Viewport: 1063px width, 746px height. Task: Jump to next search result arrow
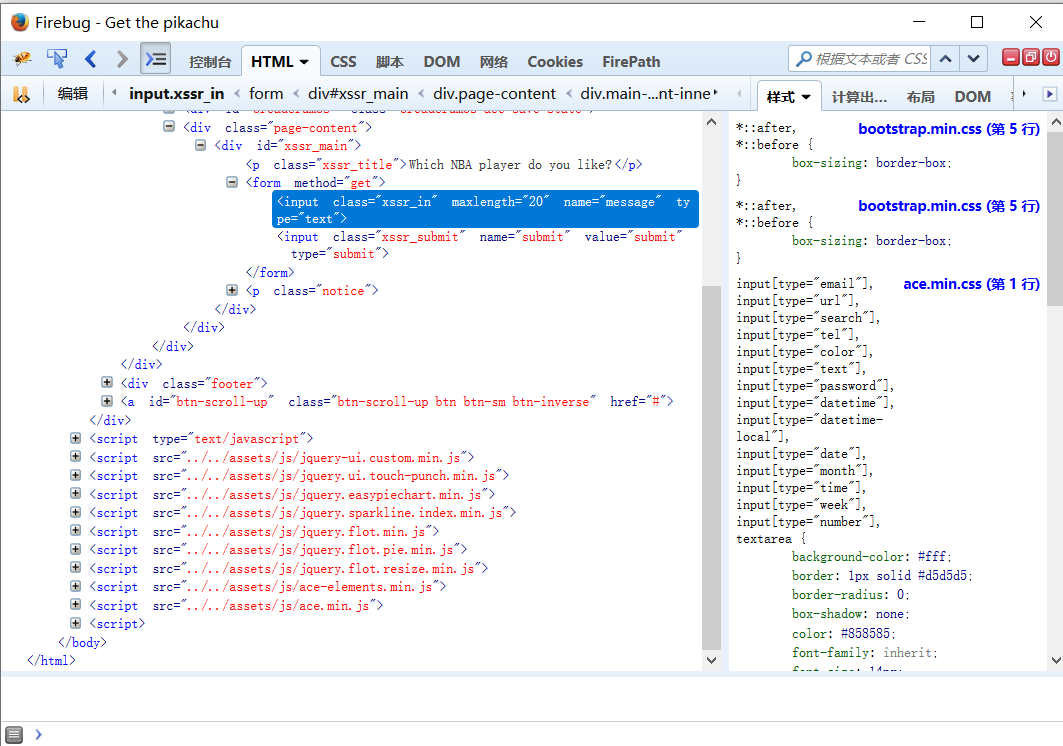pos(973,59)
